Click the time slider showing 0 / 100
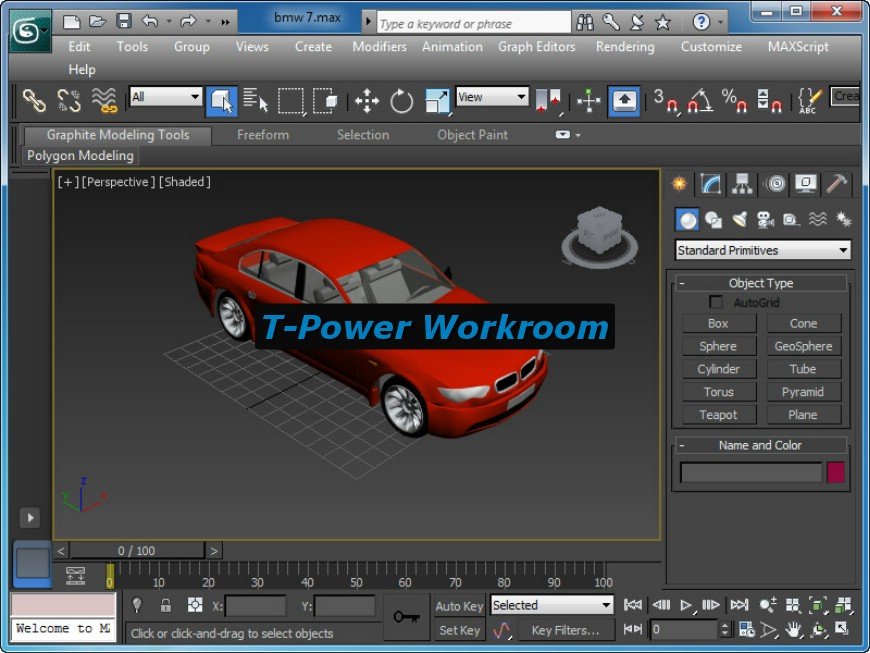The height and width of the screenshot is (653, 870). pos(137,550)
